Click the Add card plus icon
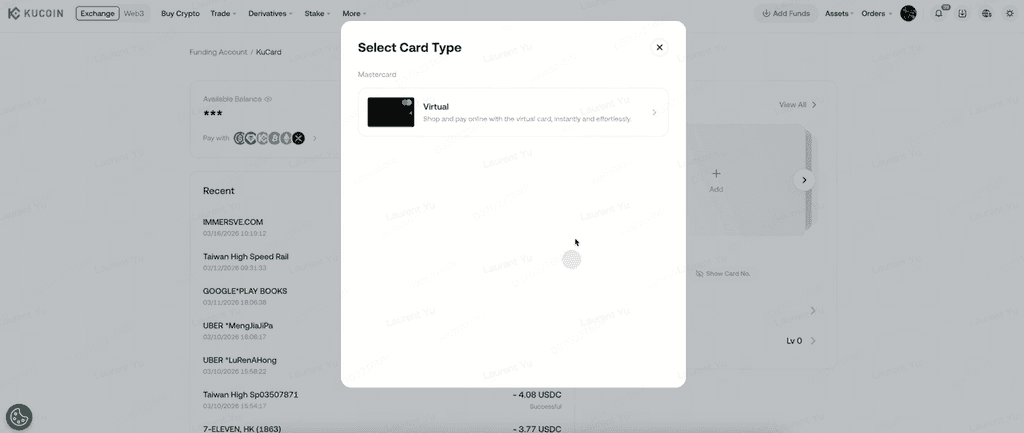 click(x=716, y=173)
